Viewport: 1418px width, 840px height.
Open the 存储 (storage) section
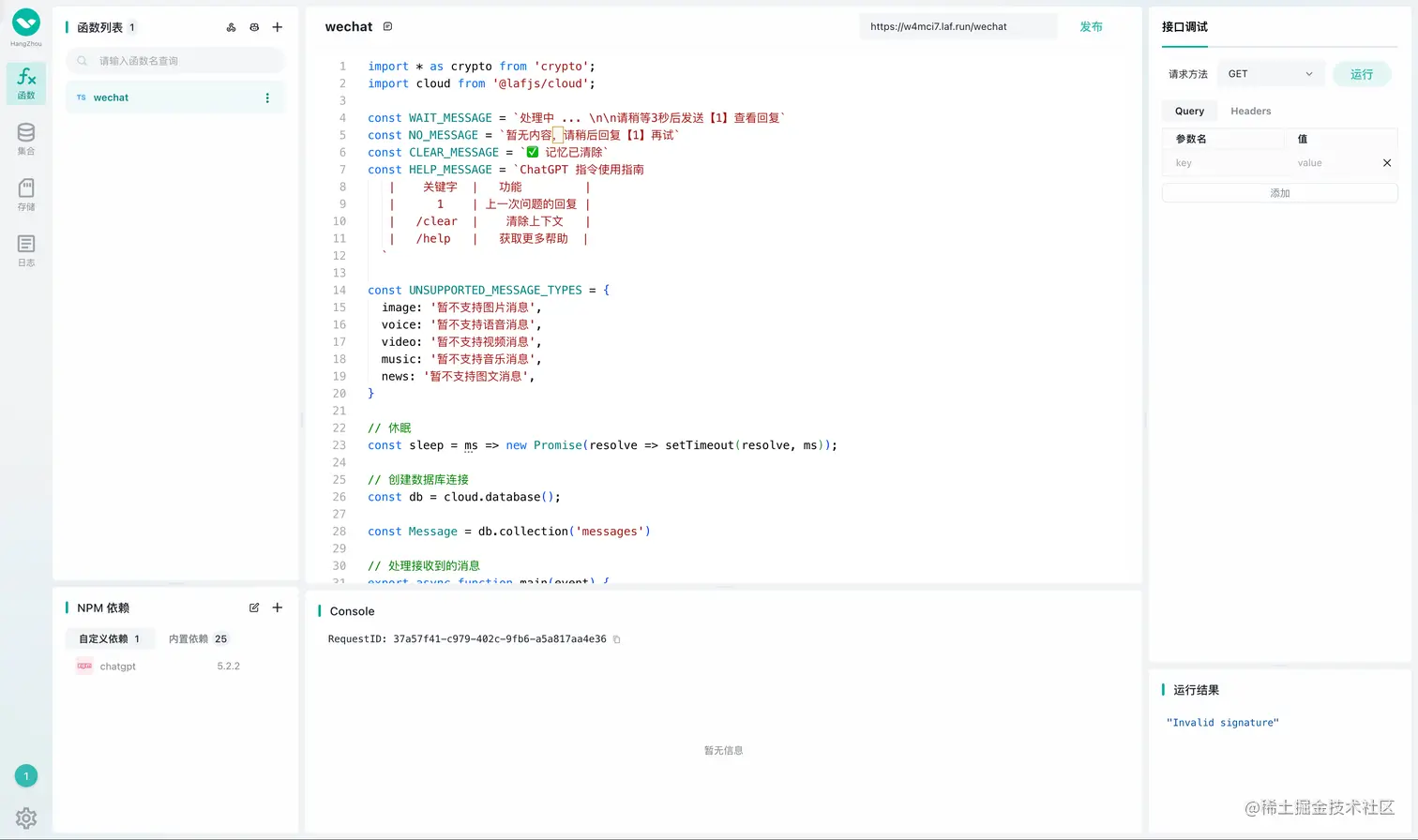pos(26,195)
